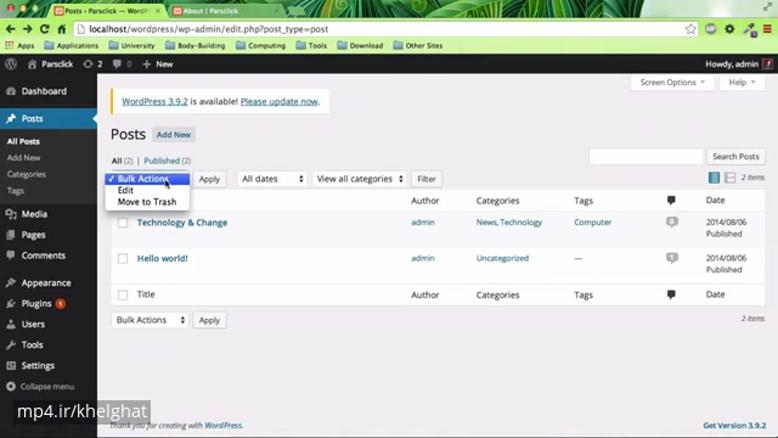The image size is (778, 438).
Task: Check the Hello world! post checkbox
Action: pos(123,258)
